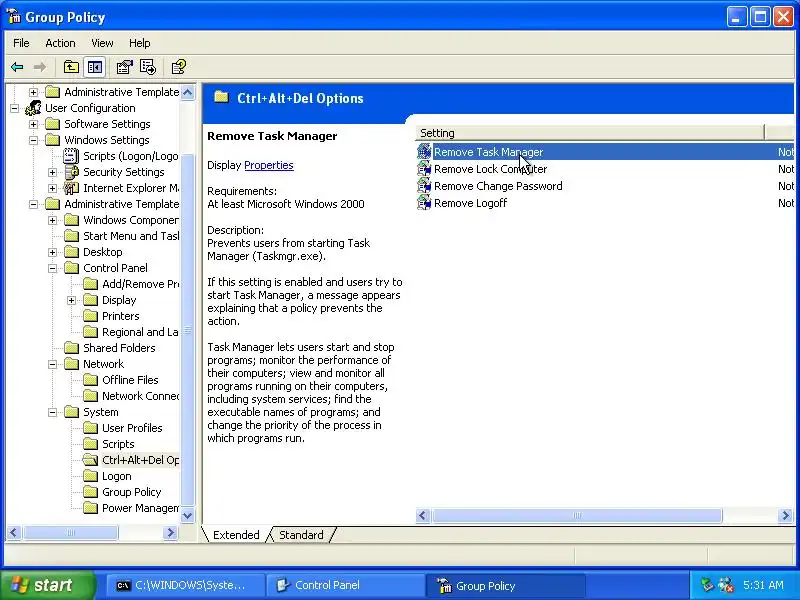Viewport: 800px width, 600px height.
Task: Select the Start Menu and Taskbar folder
Action: (131, 236)
